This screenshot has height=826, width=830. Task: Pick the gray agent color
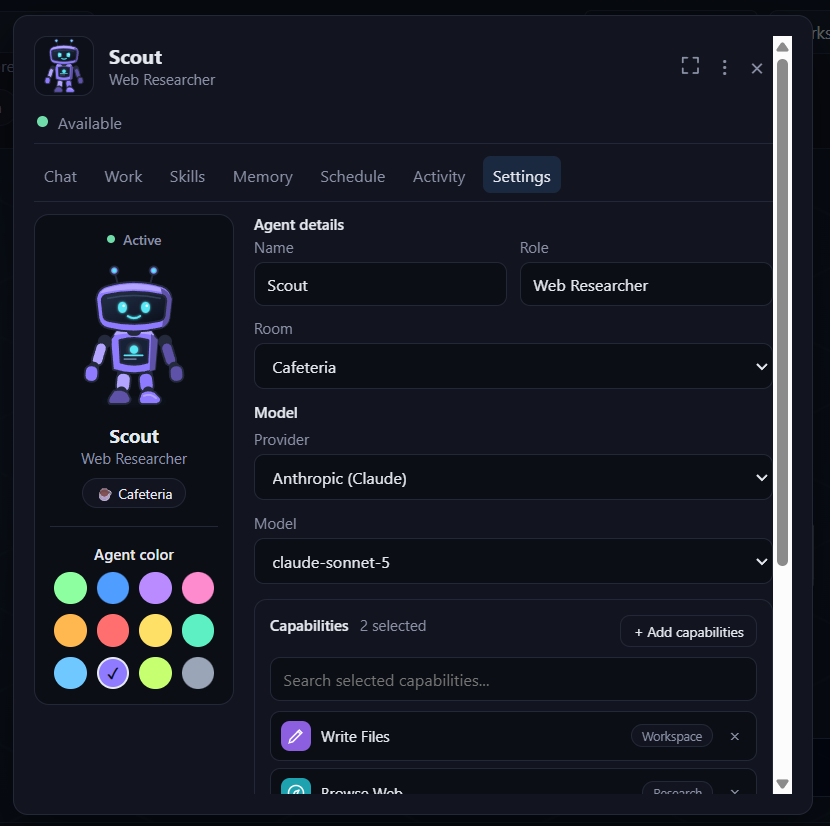coord(198,673)
